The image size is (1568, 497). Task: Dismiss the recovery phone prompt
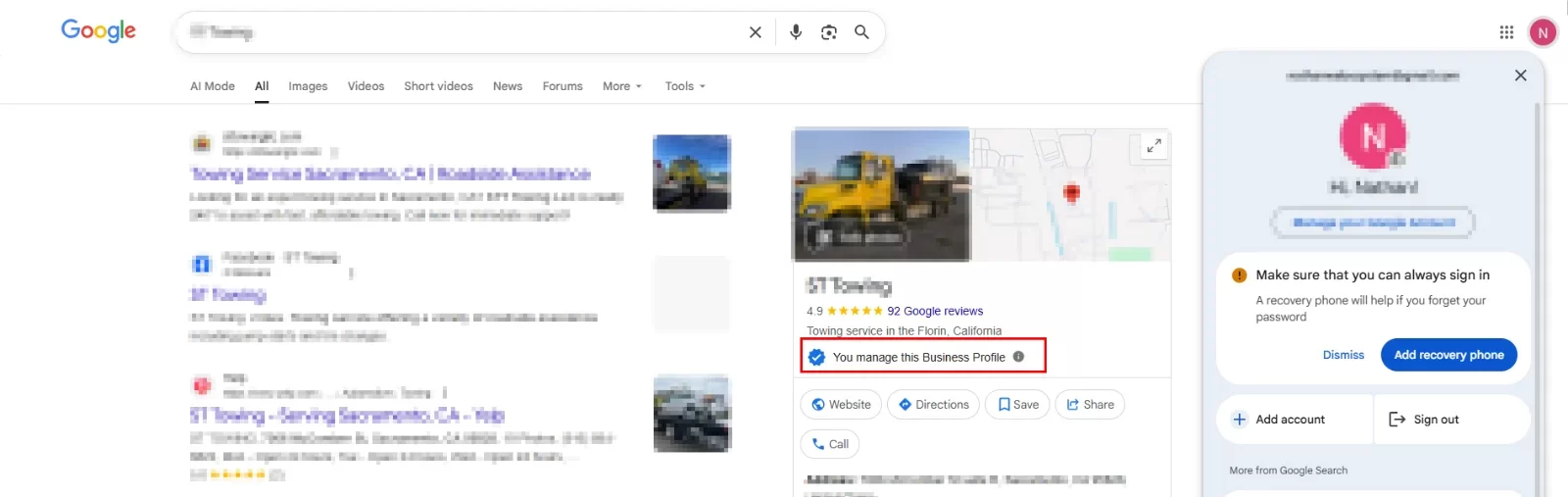(1343, 355)
